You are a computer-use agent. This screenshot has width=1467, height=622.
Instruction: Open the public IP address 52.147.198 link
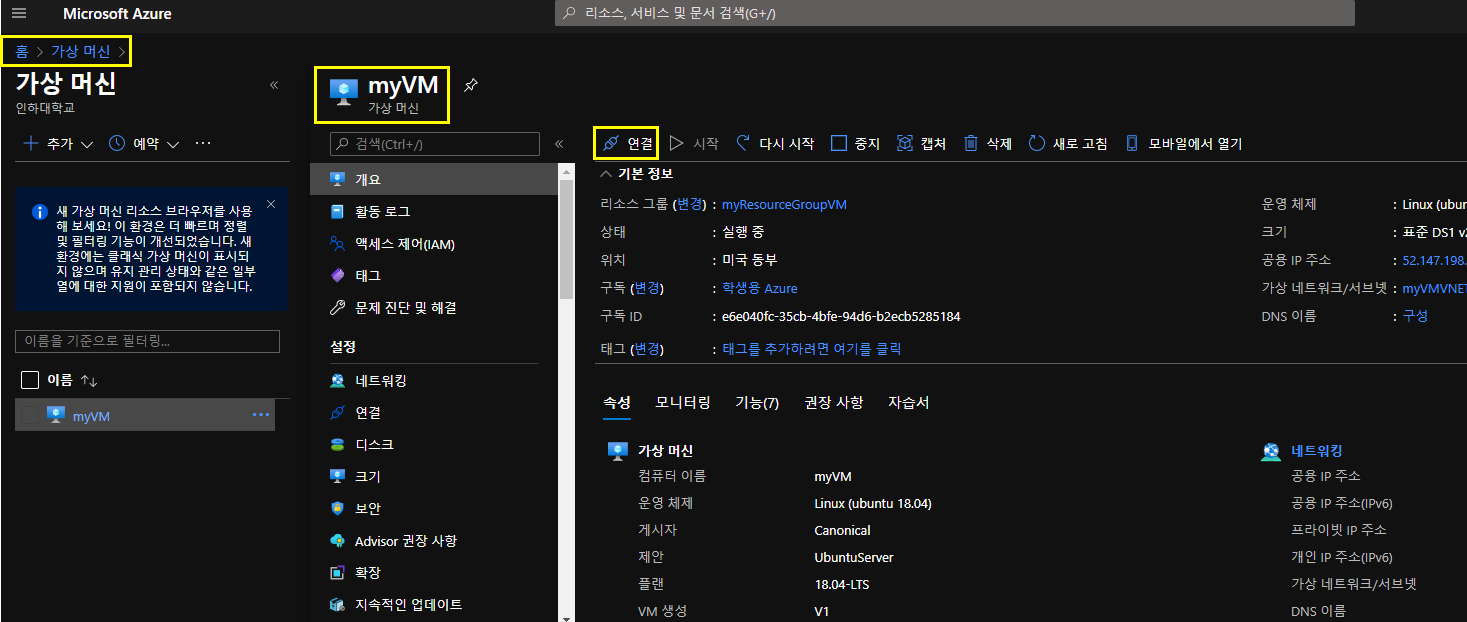(1434, 260)
